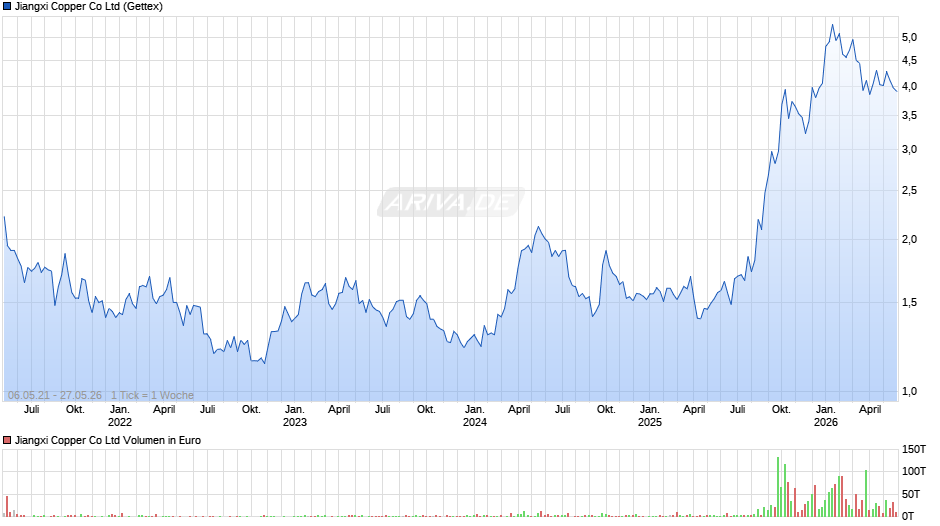This screenshot has height=526, width=940.
Task: Click the 0T volume axis label
Action: coord(909,516)
